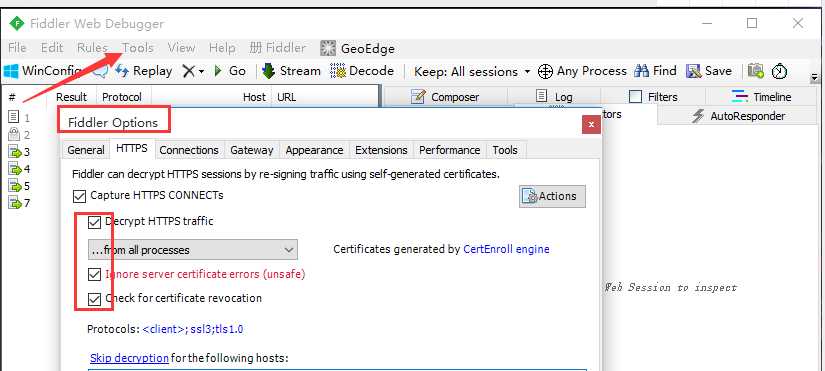The width and height of the screenshot is (825, 371).
Task: Open the Tools menu
Action: pos(138,48)
